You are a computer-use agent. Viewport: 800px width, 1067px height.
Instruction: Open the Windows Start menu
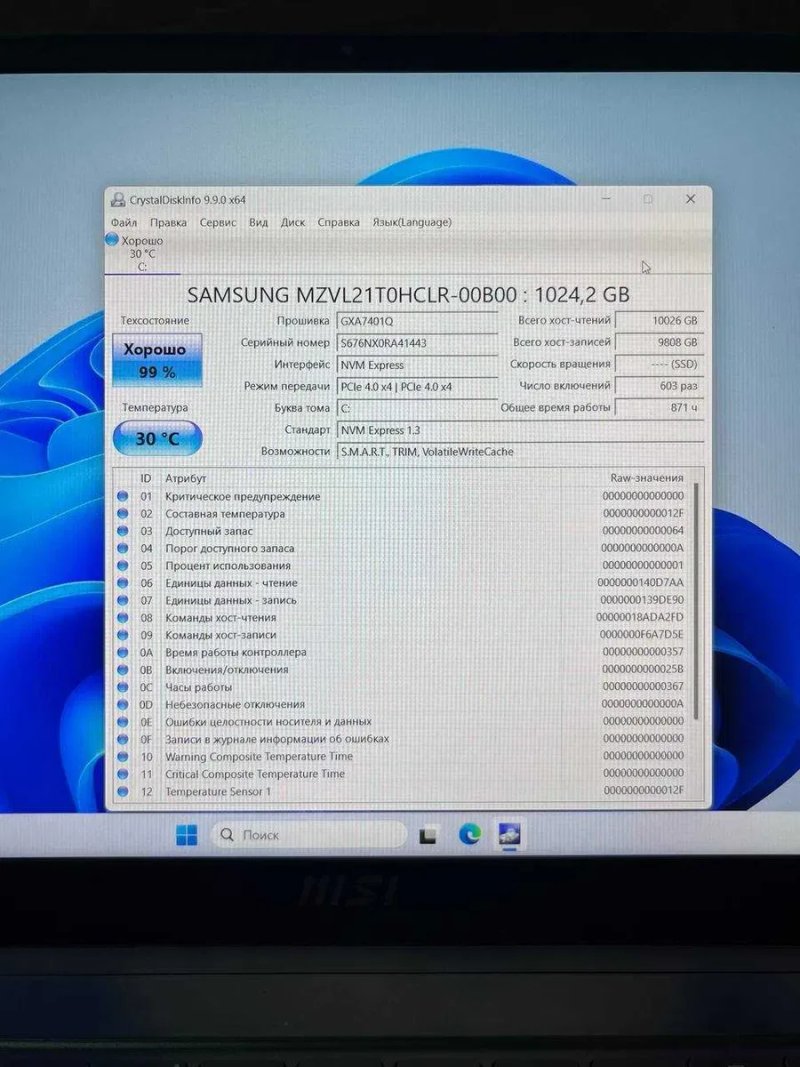tap(186, 835)
